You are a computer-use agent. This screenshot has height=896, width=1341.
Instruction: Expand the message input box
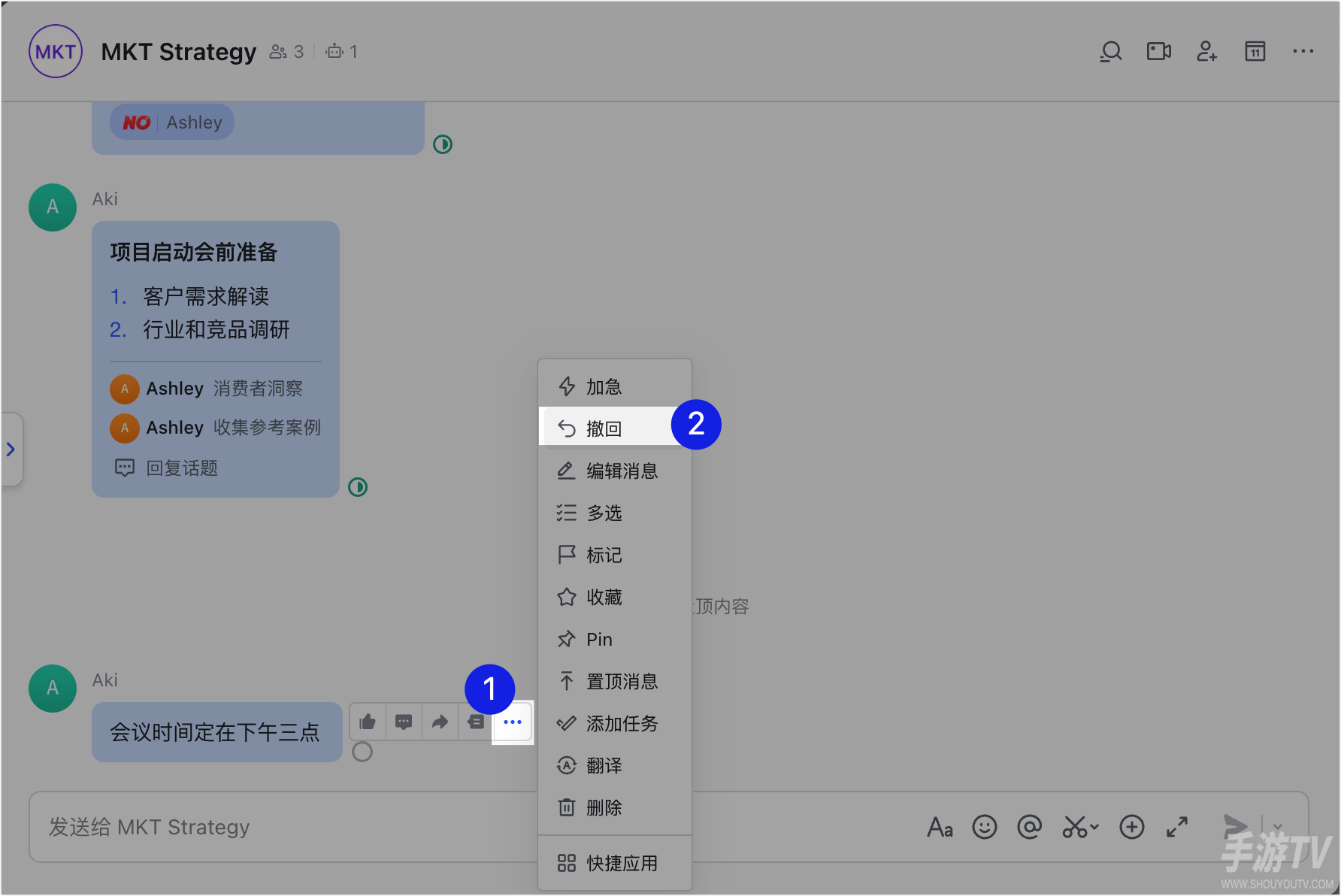[x=1176, y=828]
